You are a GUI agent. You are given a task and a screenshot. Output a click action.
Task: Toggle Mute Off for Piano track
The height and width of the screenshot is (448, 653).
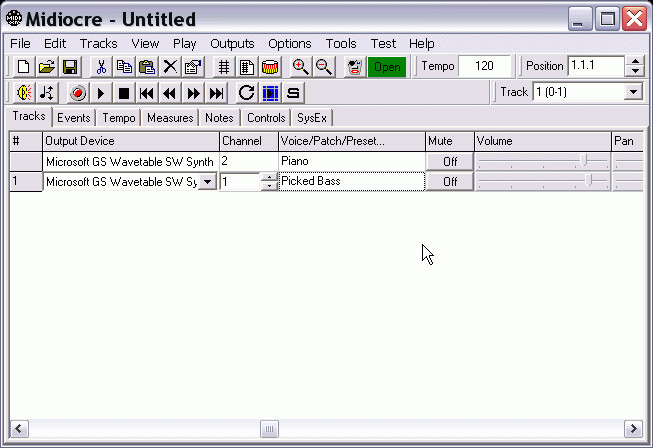click(x=450, y=162)
